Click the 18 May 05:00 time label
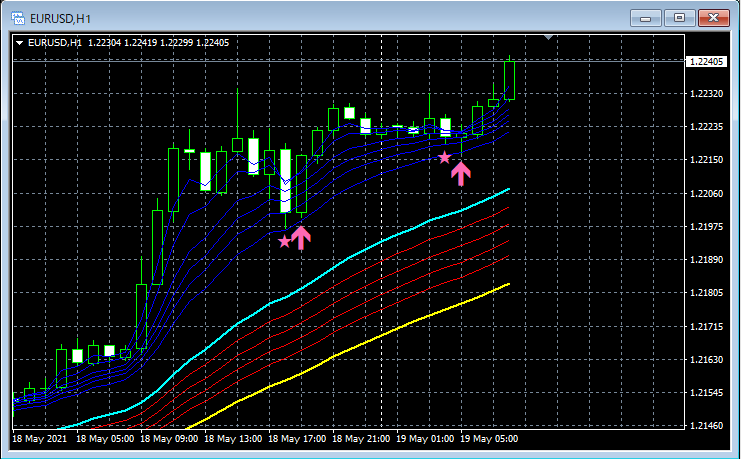Viewport: 741px width, 459px height. (x=105, y=439)
